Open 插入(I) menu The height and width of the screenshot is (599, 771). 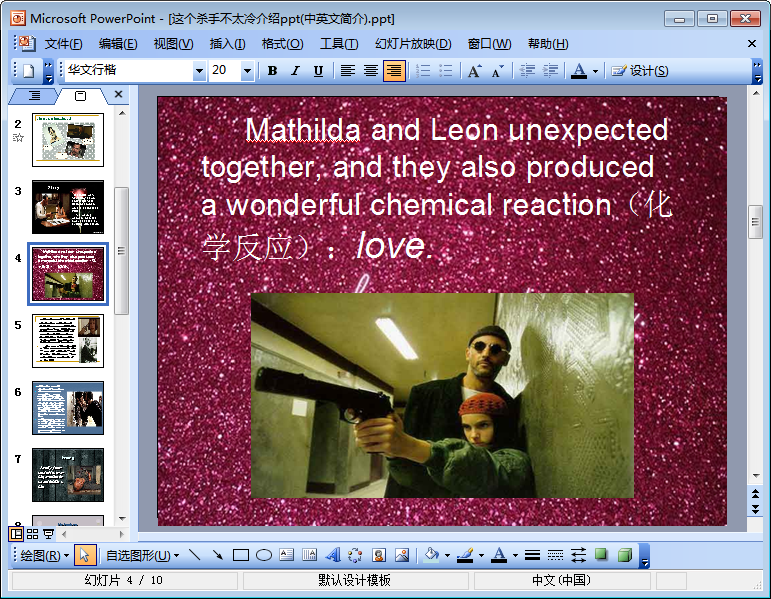click(x=227, y=44)
